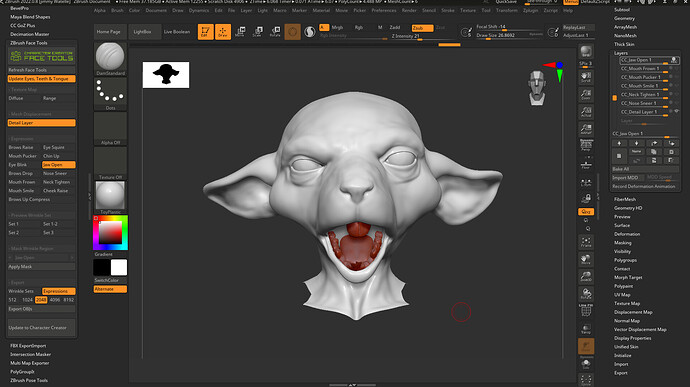Open the Preferences menu
Viewport: 690px width, 387px height.
pos(384,10)
